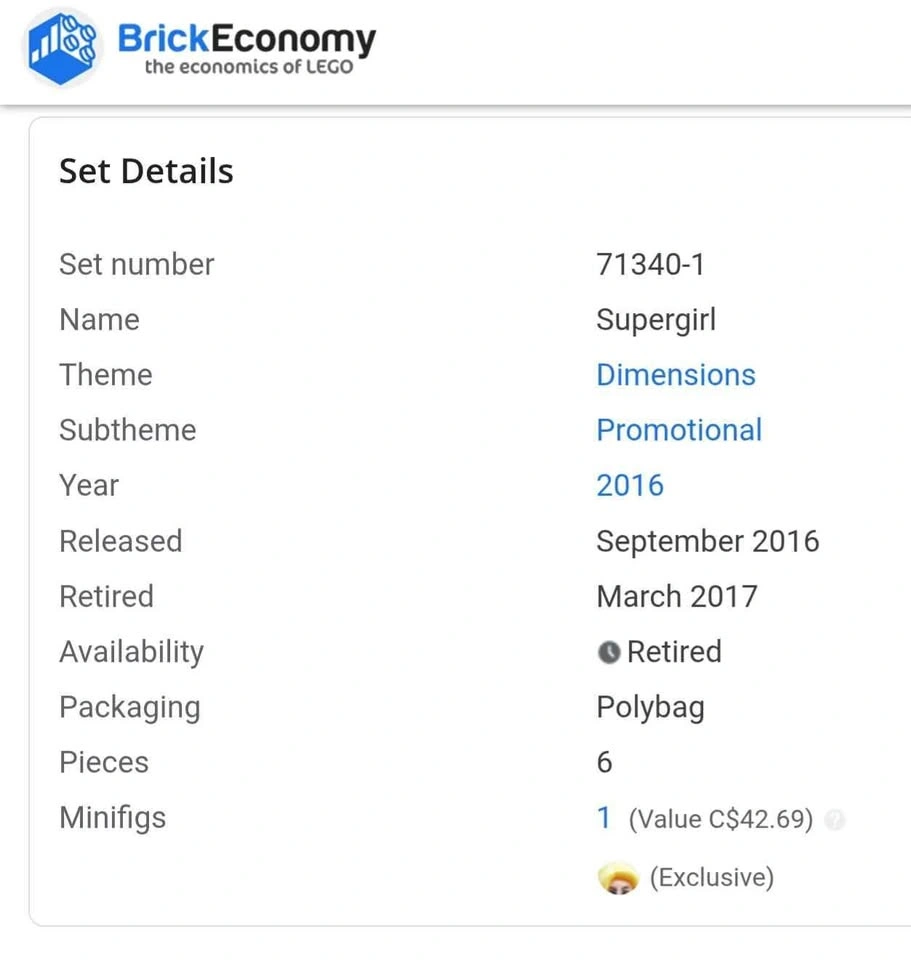This screenshot has height=960, width=911.
Task: Select the set number 71340-1 value
Action: (650, 264)
